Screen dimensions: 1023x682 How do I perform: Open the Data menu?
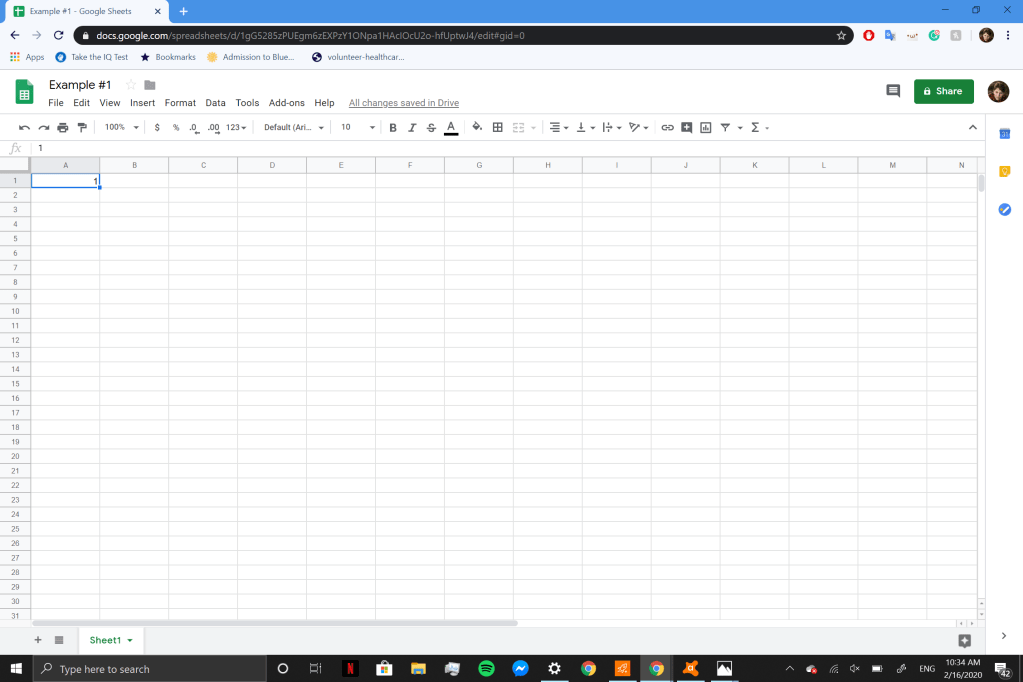click(215, 103)
